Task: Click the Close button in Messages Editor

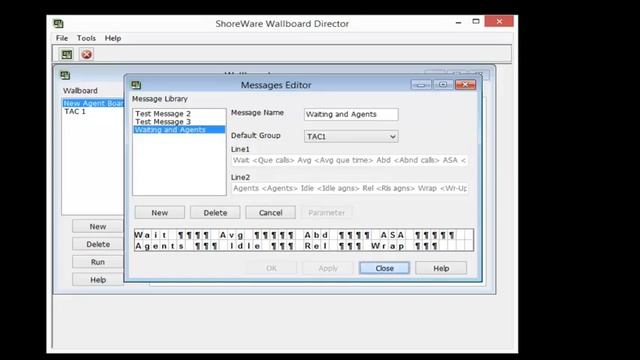Action: click(x=384, y=268)
